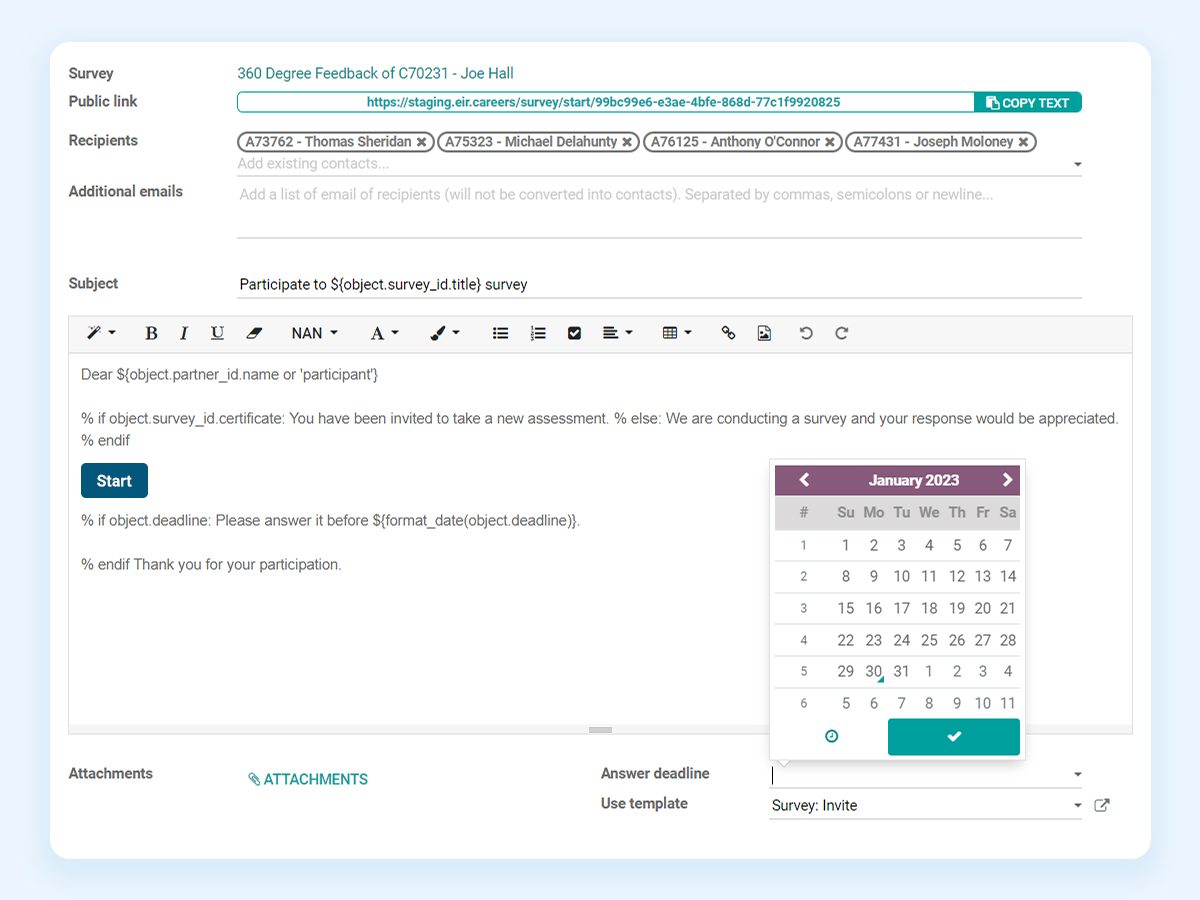Image resolution: width=1200 pixels, height=900 pixels.
Task: Toggle italic formatting
Action: click(184, 333)
